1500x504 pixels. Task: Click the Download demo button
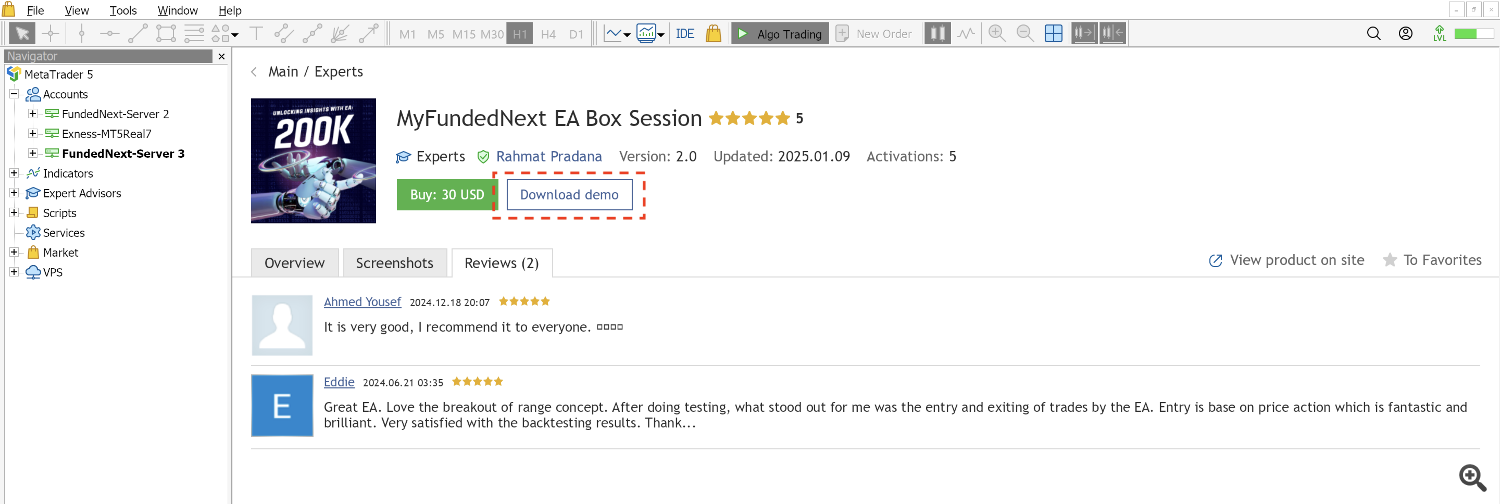point(569,195)
